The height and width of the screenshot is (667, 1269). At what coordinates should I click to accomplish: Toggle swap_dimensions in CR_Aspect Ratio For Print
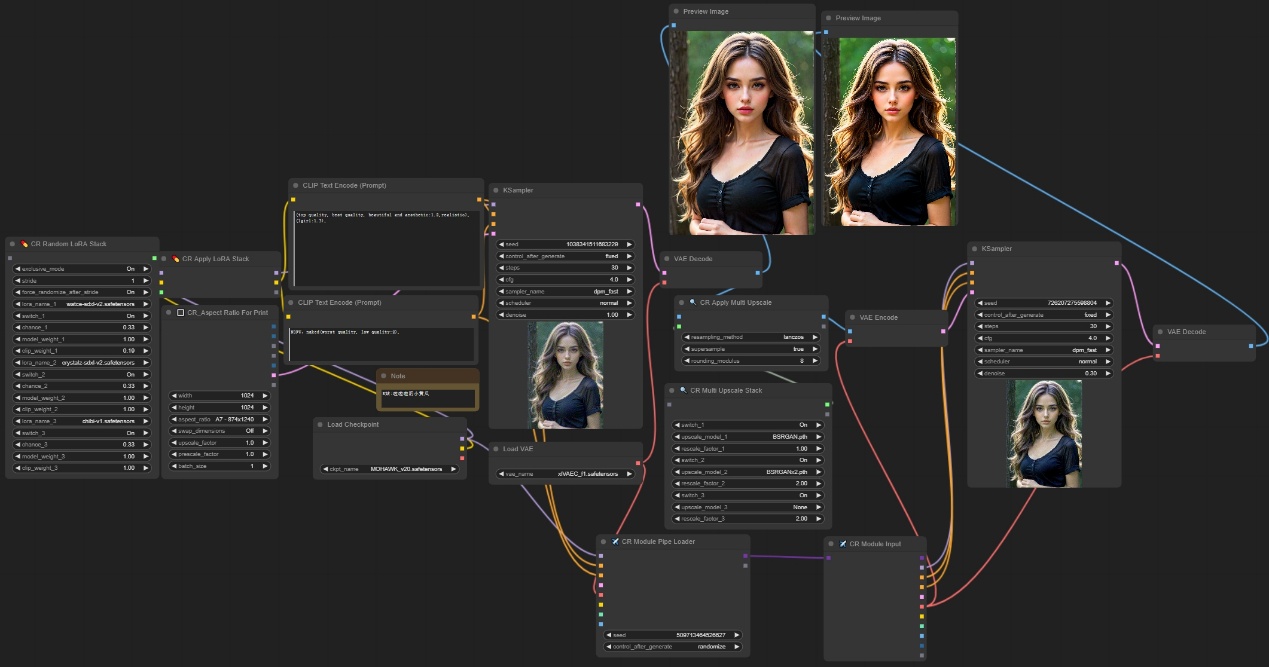(x=218, y=431)
